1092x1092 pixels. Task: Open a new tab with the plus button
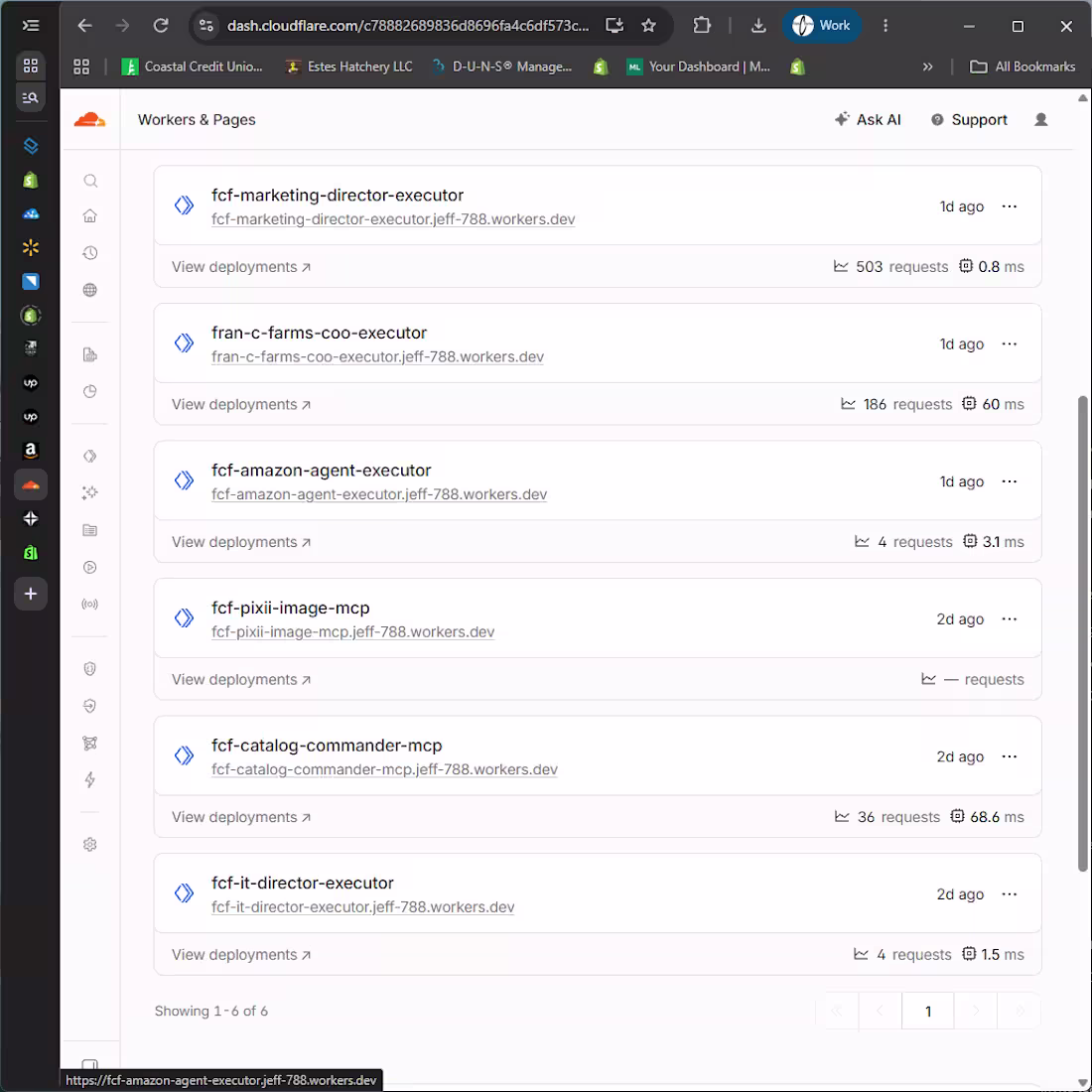(31, 594)
